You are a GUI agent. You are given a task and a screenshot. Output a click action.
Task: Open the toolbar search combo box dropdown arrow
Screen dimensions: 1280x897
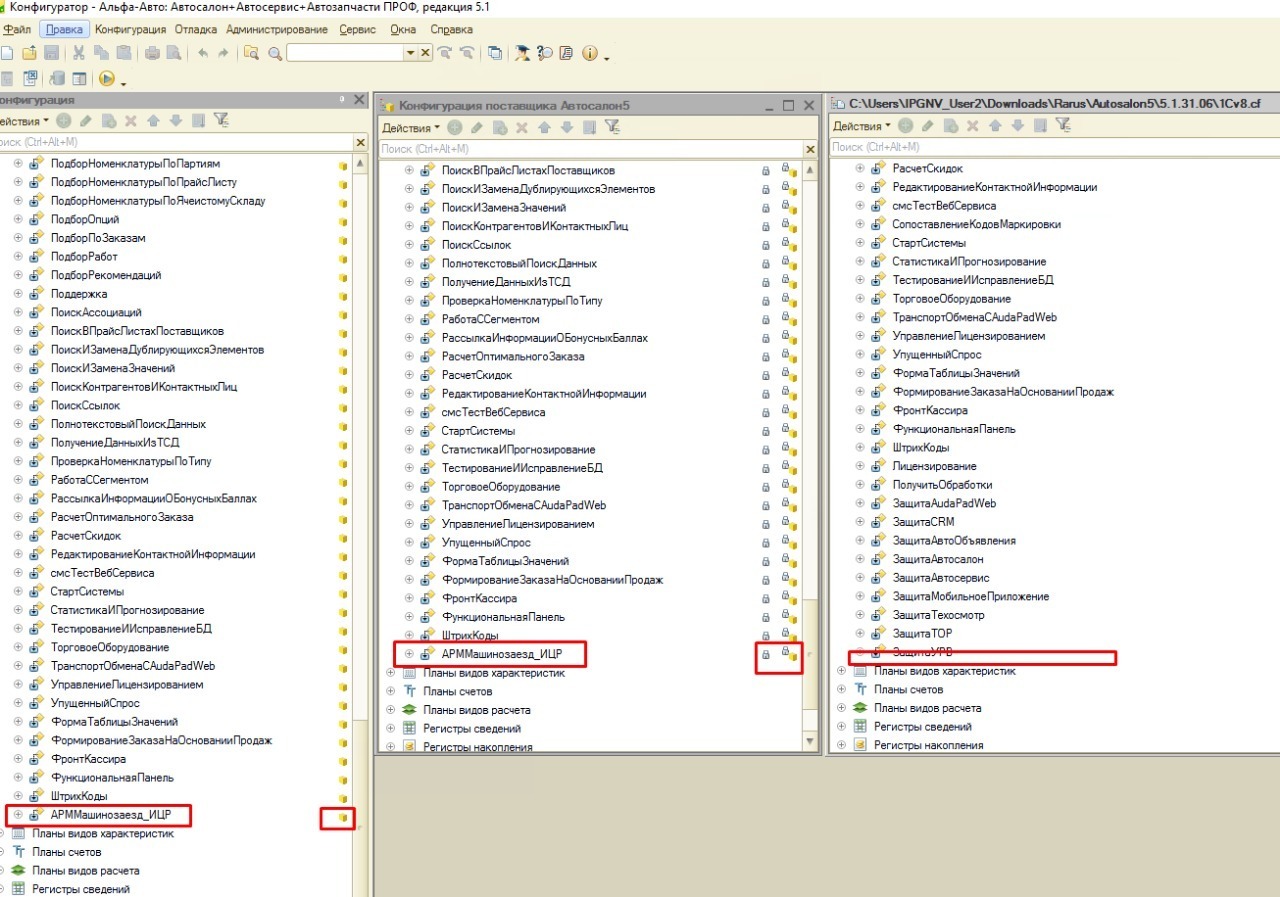click(x=410, y=53)
